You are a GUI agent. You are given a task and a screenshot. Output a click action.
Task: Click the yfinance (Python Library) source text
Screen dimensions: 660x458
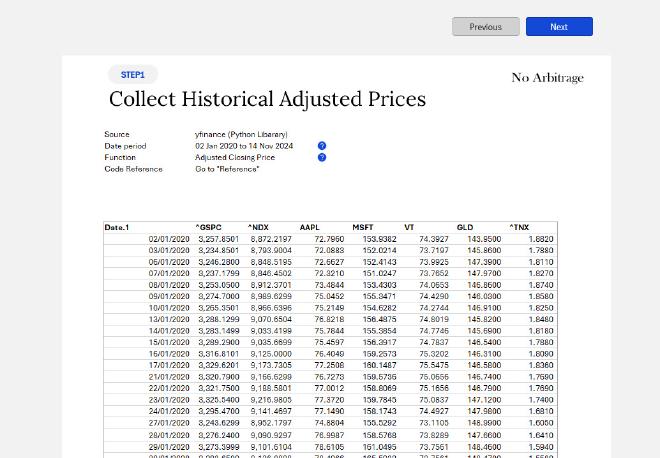[241, 134]
